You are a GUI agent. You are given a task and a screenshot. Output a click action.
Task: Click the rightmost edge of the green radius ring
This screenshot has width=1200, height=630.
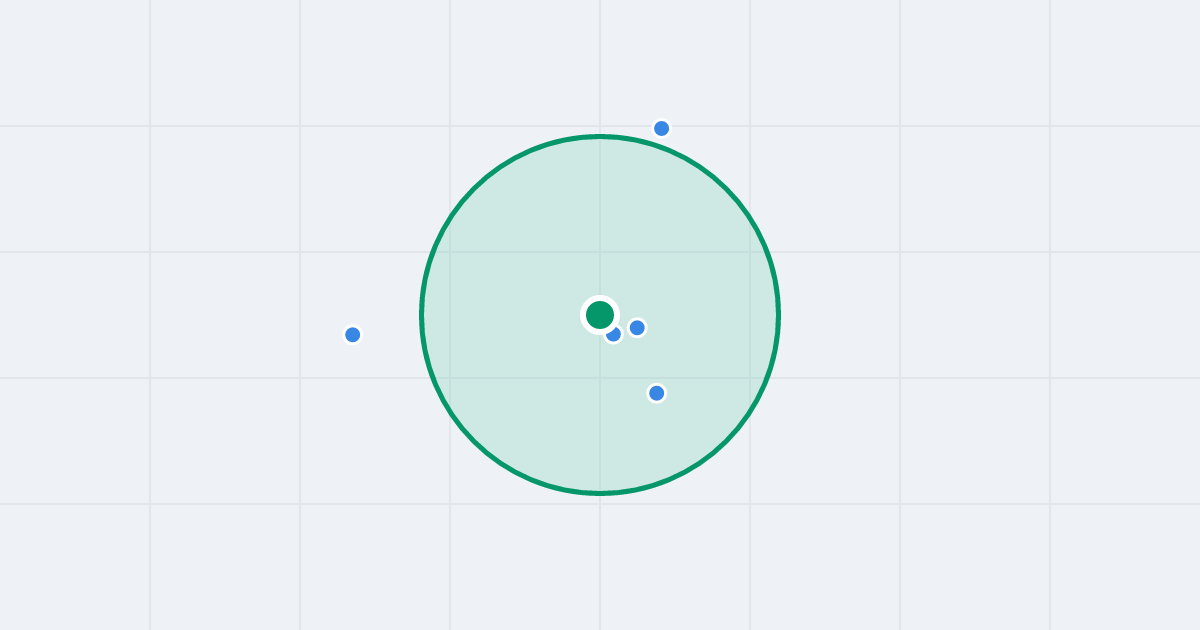click(779, 315)
